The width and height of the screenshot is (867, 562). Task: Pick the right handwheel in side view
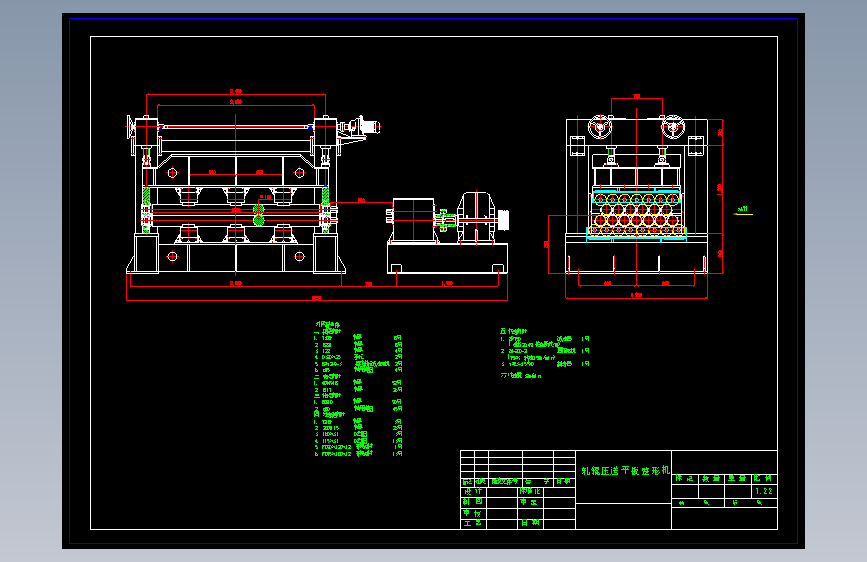(673, 127)
